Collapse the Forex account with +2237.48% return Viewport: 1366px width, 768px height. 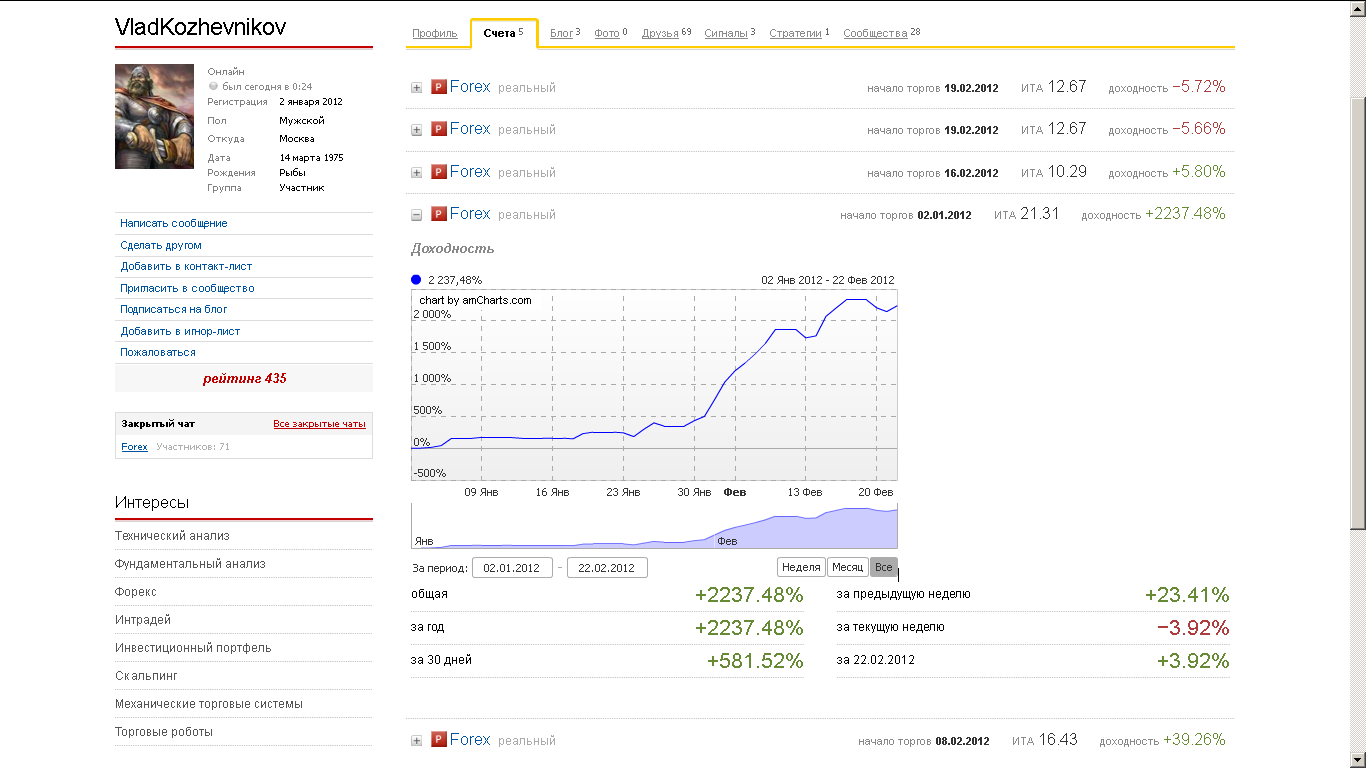click(x=416, y=214)
